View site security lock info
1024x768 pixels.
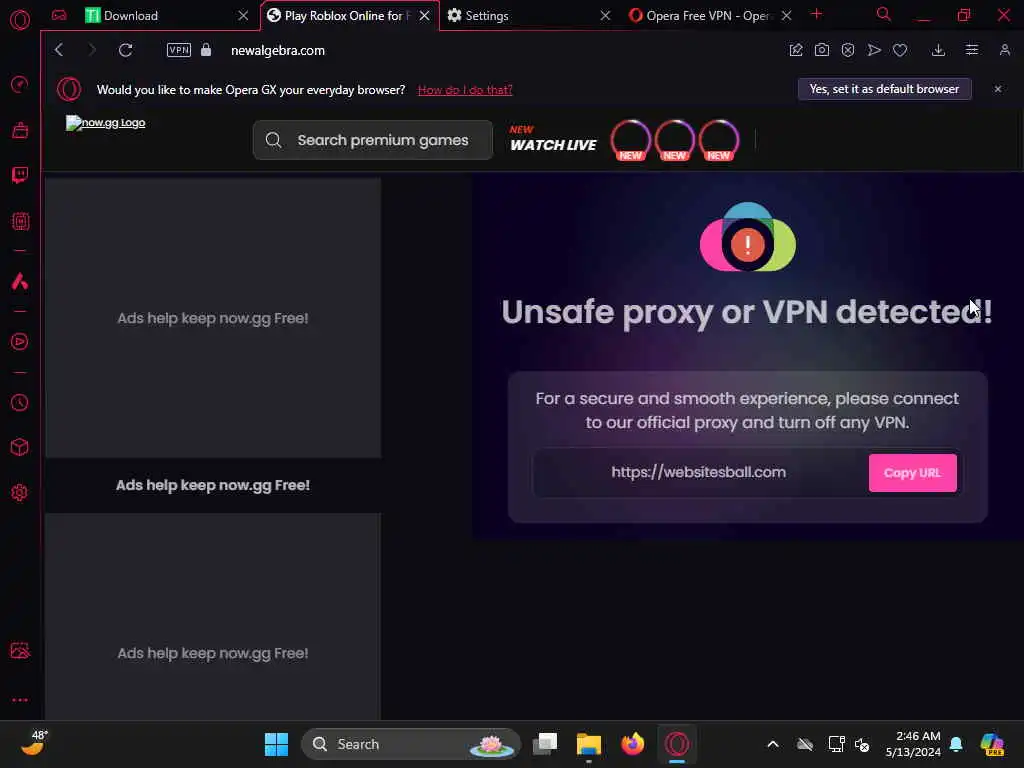tap(206, 50)
